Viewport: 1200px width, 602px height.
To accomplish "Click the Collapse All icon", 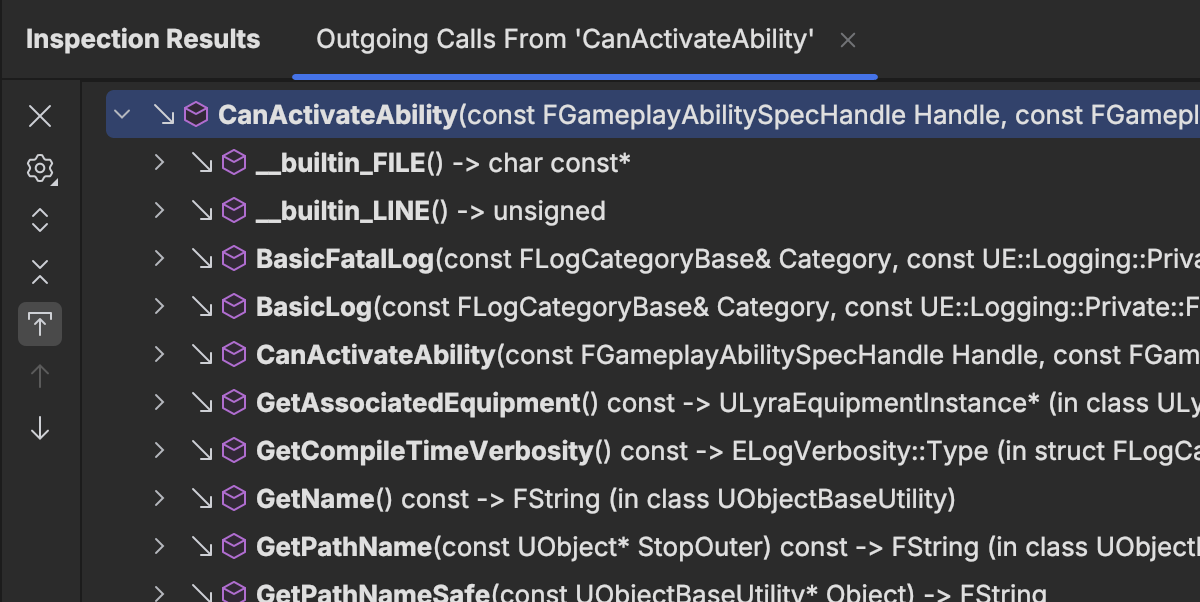I will click(40, 272).
